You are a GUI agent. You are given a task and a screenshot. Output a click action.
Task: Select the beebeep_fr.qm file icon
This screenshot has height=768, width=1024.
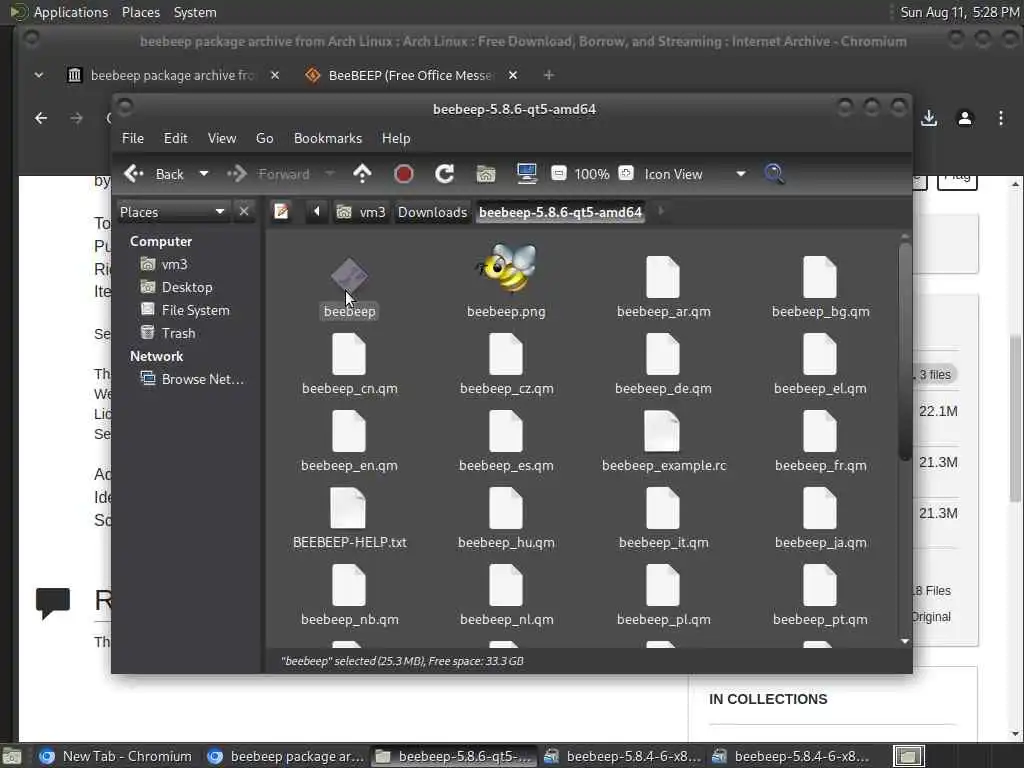point(820,431)
